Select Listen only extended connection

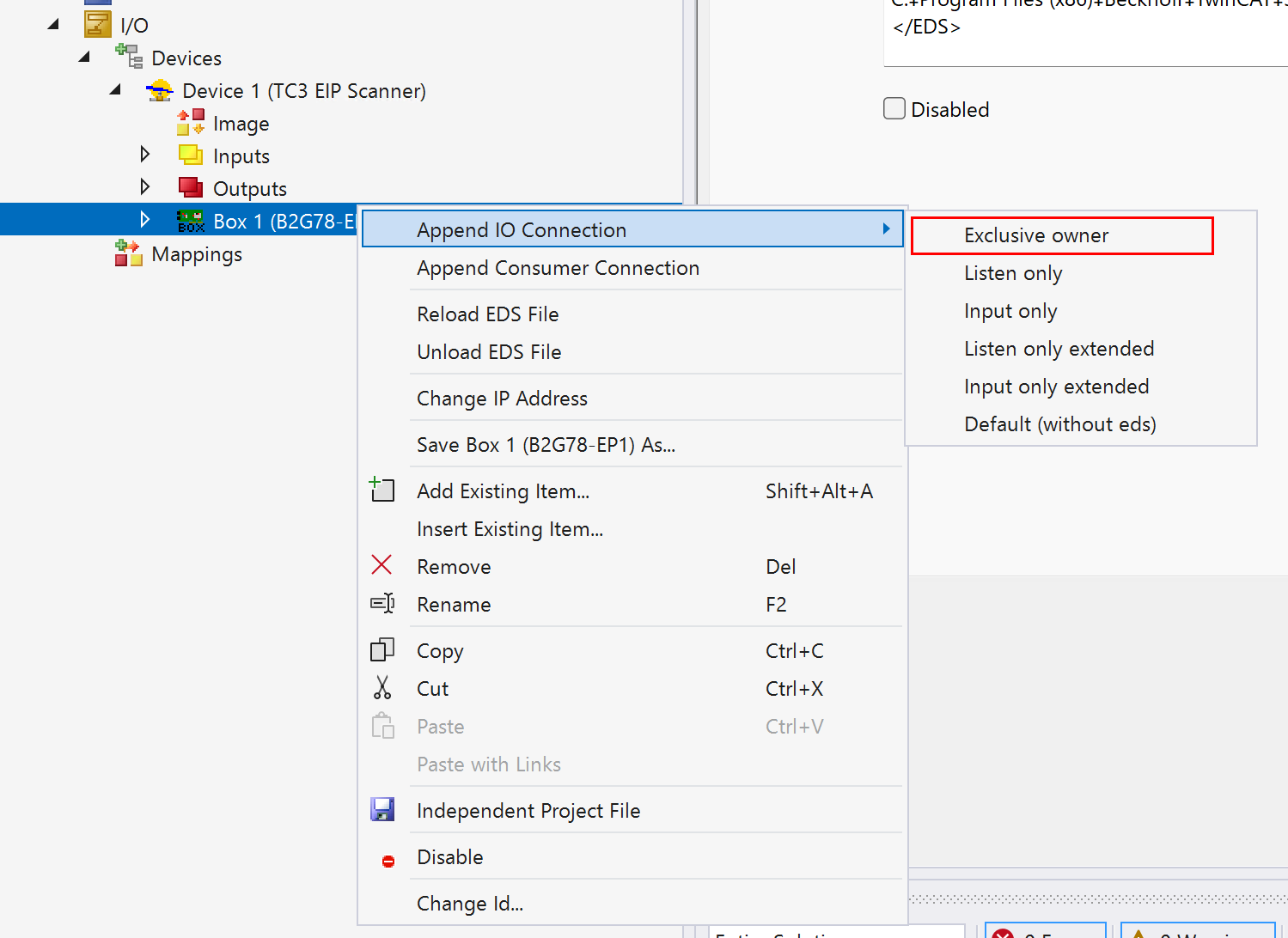tap(1059, 349)
